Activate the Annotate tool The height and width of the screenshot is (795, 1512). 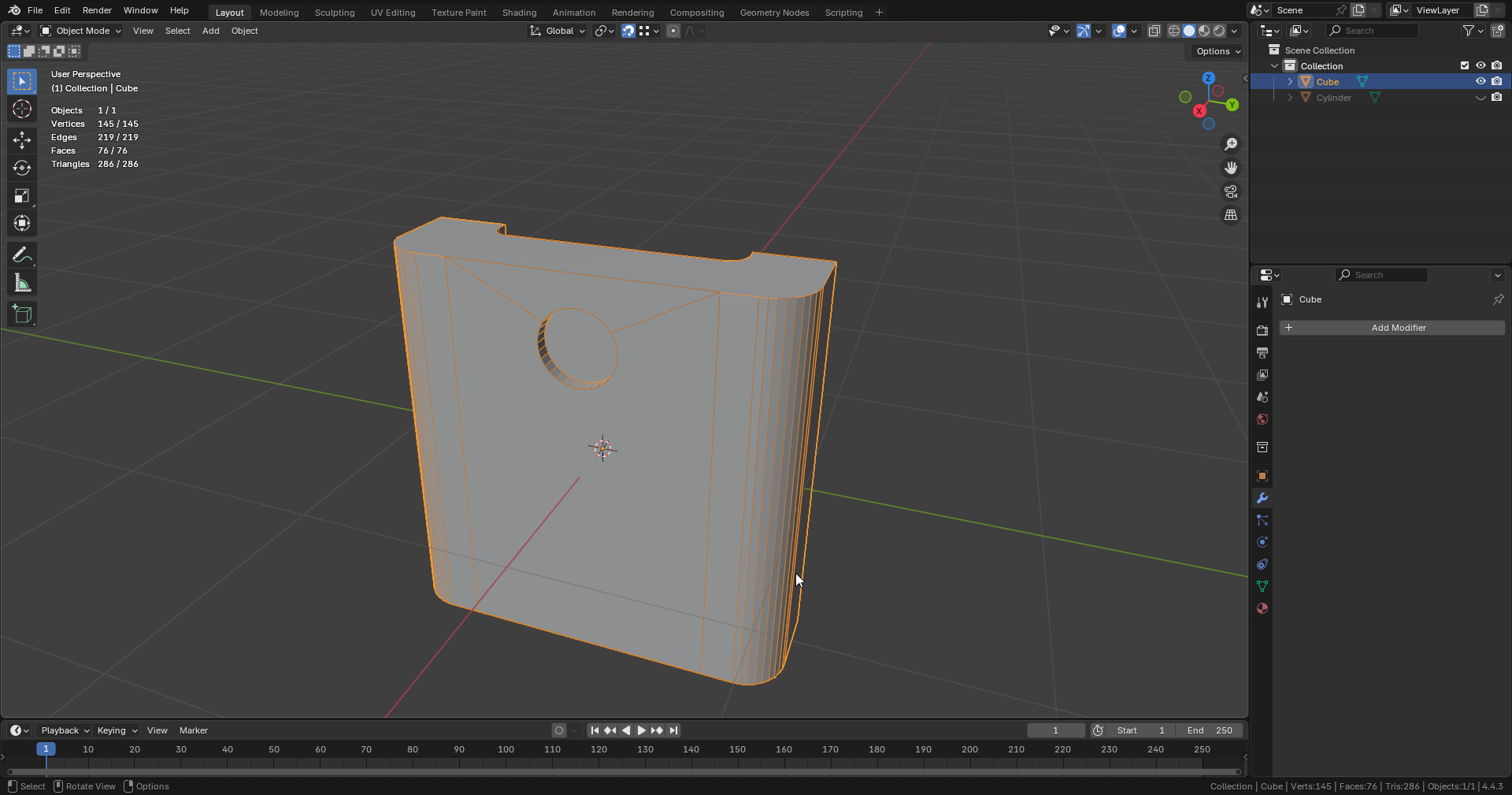[x=22, y=255]
